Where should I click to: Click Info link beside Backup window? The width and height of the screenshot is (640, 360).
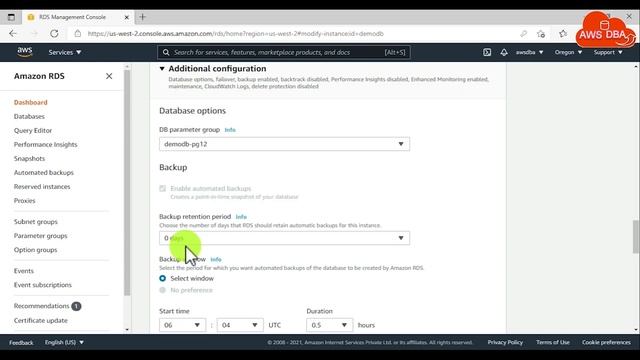pos(216,260)
